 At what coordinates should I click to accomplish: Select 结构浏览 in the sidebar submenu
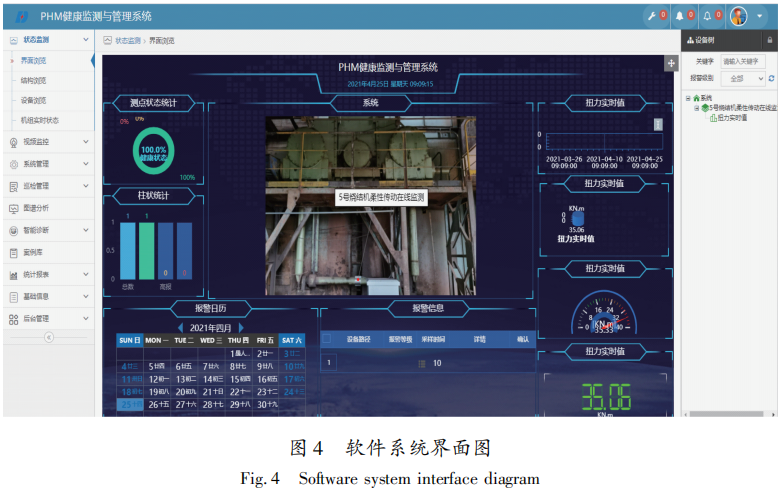pyautogui.click(x=34, y=81)
